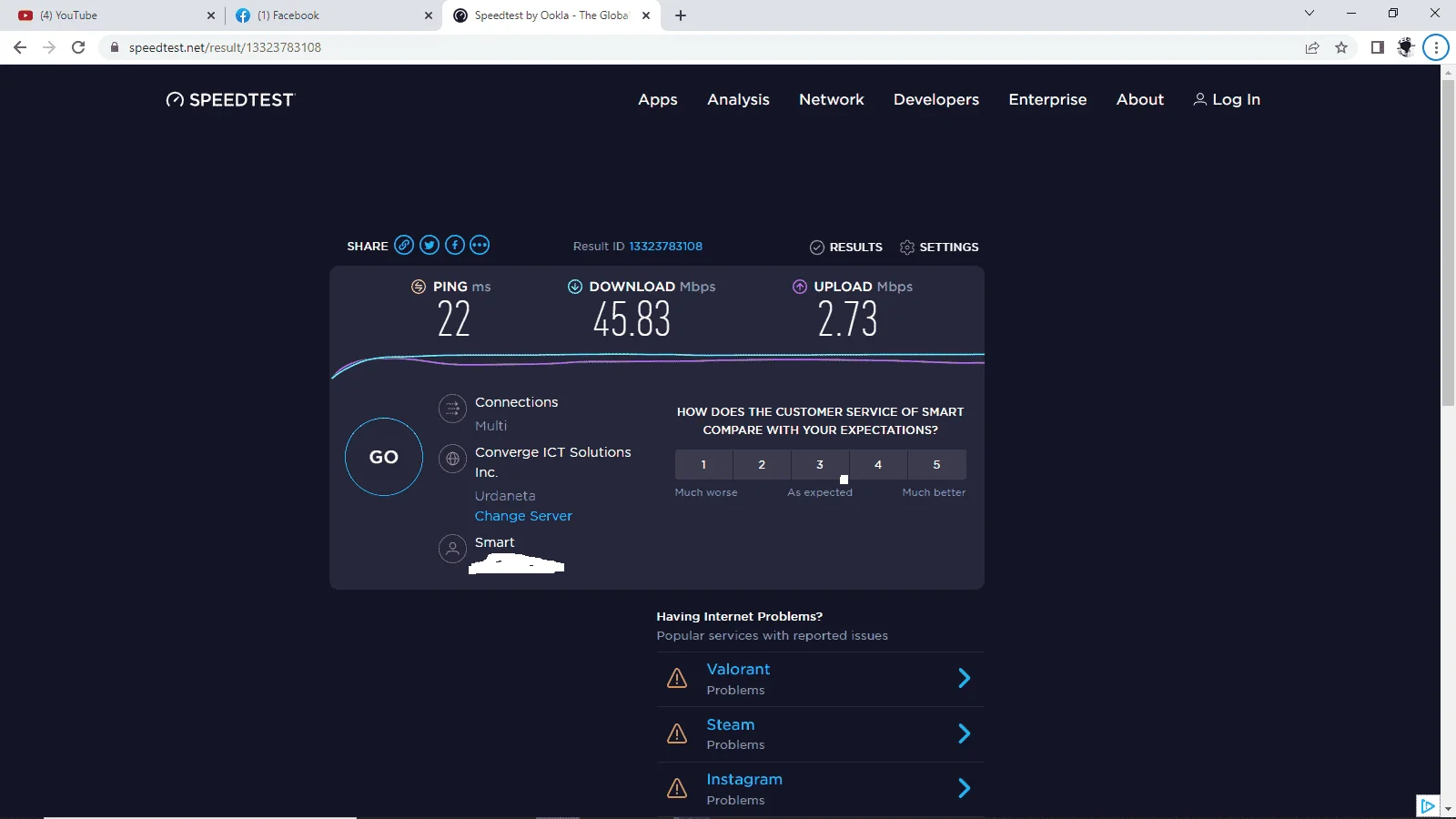Open the AdChoices icon
Screen dimensions: 1456x819
pyautogui.click(x=1428, y=805)
